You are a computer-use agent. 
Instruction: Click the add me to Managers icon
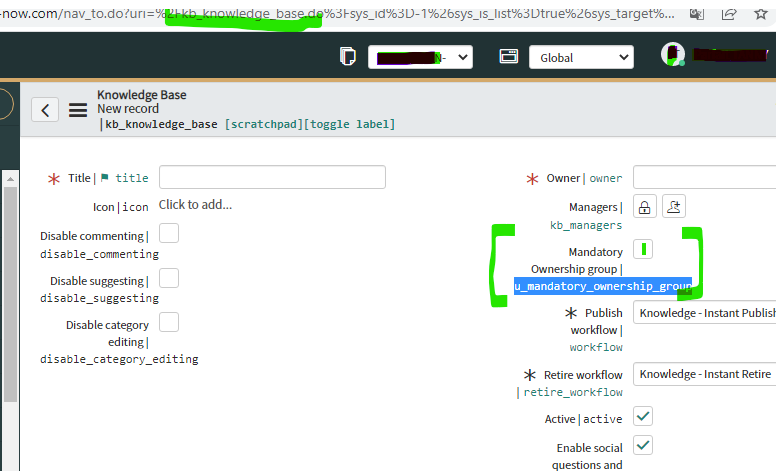(x=674, y=207)
